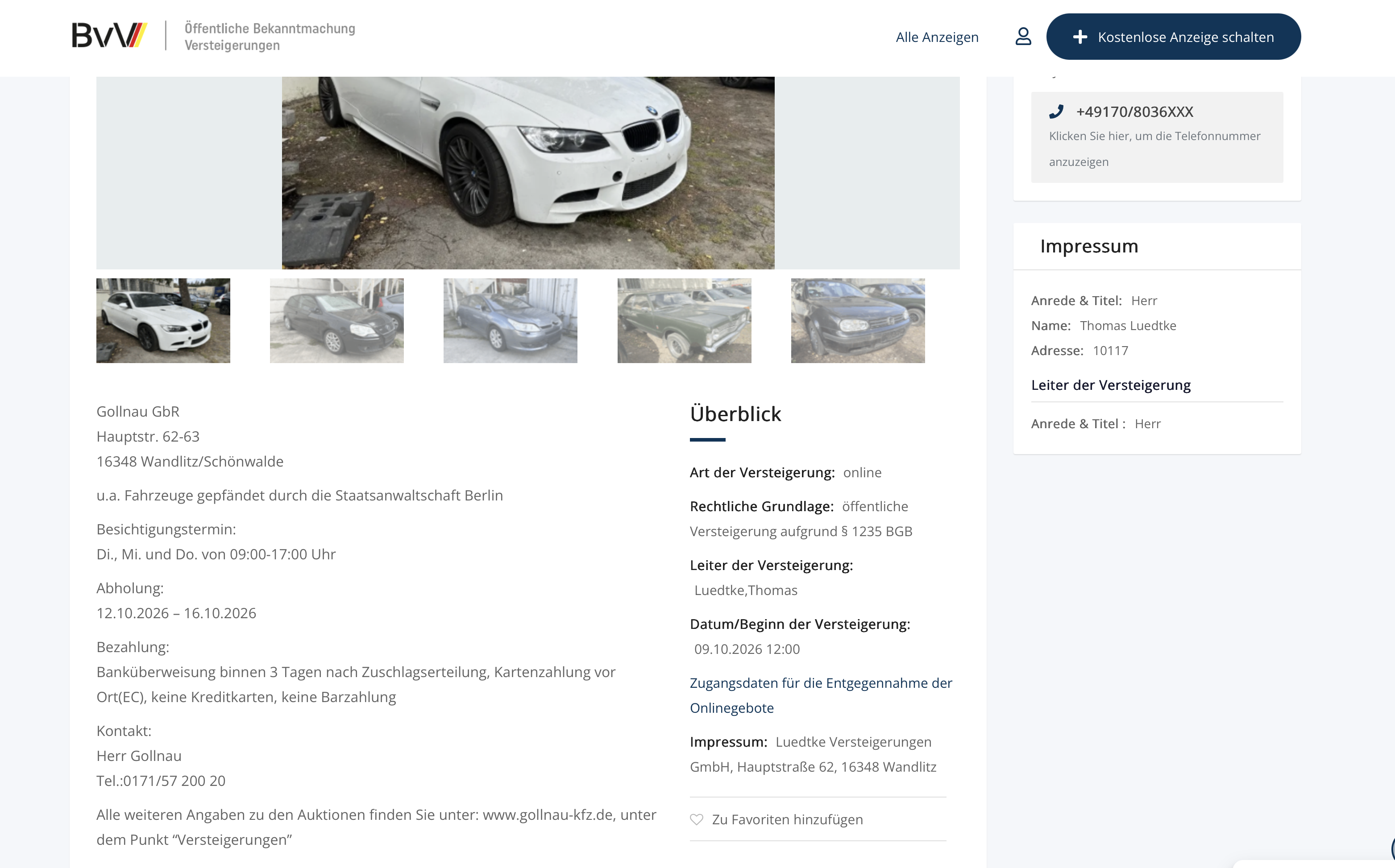The image size is (1395, 868).
Task: Click the phone number Tel.:0171/57 200 20
Action: pos(161,781)
